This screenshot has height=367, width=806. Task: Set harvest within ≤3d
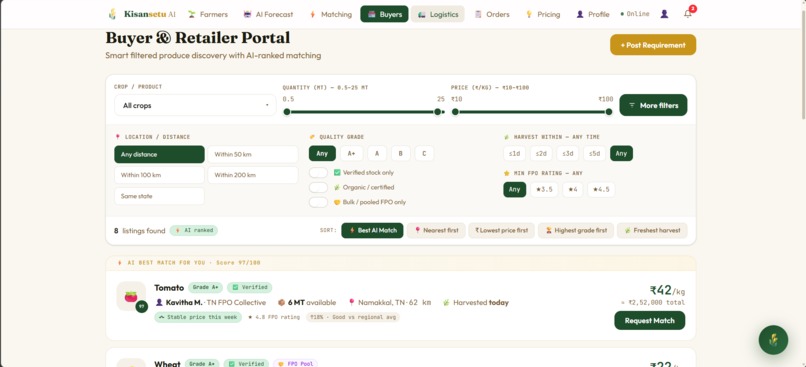pyautogui.click(x=568, y=153)
